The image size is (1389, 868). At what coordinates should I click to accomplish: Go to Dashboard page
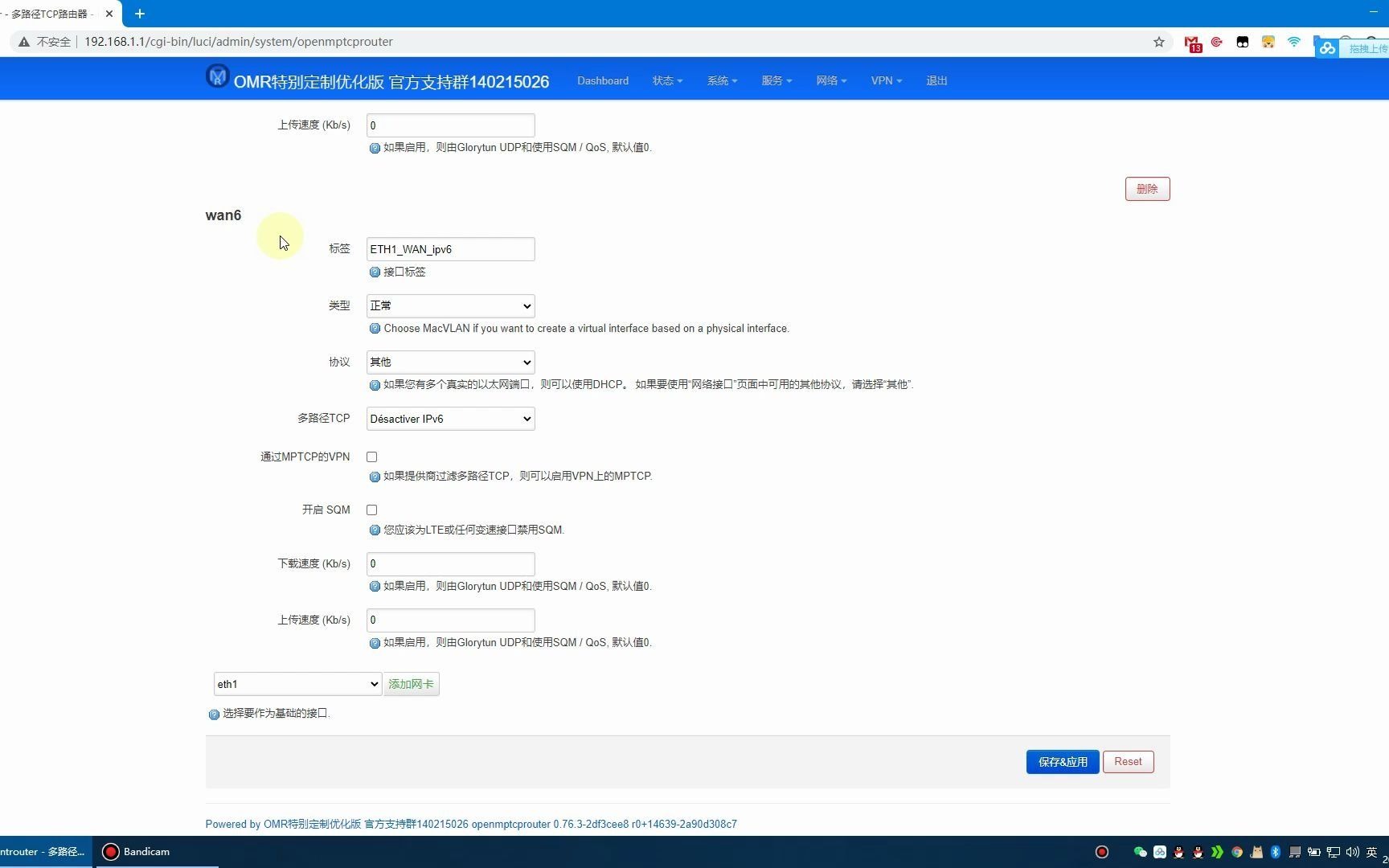603,80
